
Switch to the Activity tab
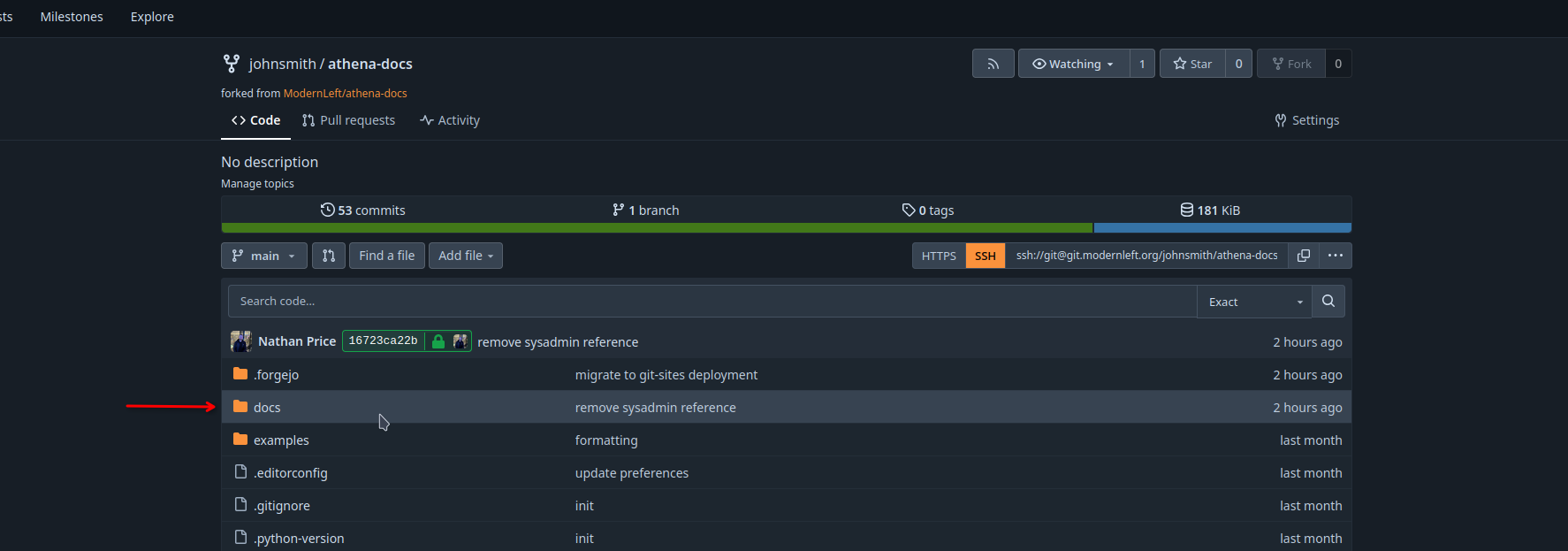click(450, 120)
